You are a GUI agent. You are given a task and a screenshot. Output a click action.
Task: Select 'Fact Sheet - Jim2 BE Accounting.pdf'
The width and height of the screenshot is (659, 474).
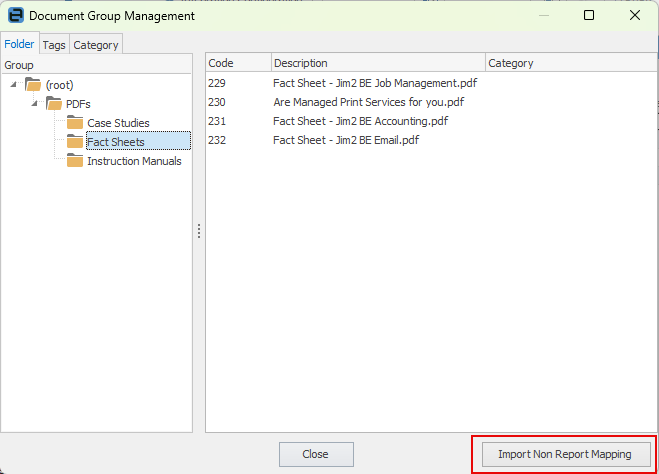click(361, 121)
